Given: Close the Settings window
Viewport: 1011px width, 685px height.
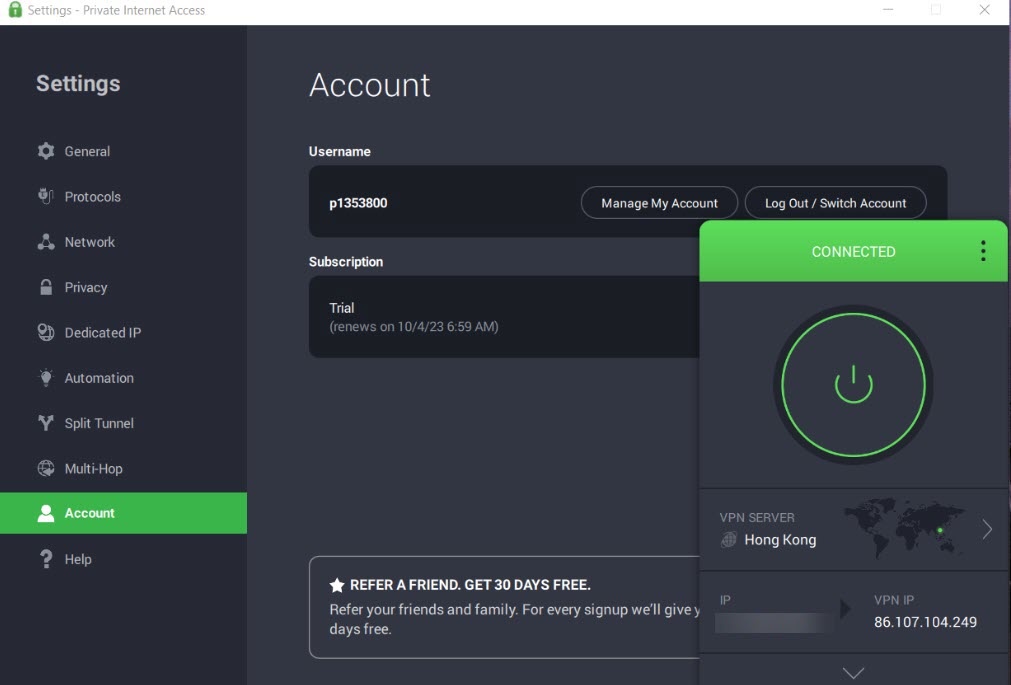Looking at the screenshot, I should point(984,10).
